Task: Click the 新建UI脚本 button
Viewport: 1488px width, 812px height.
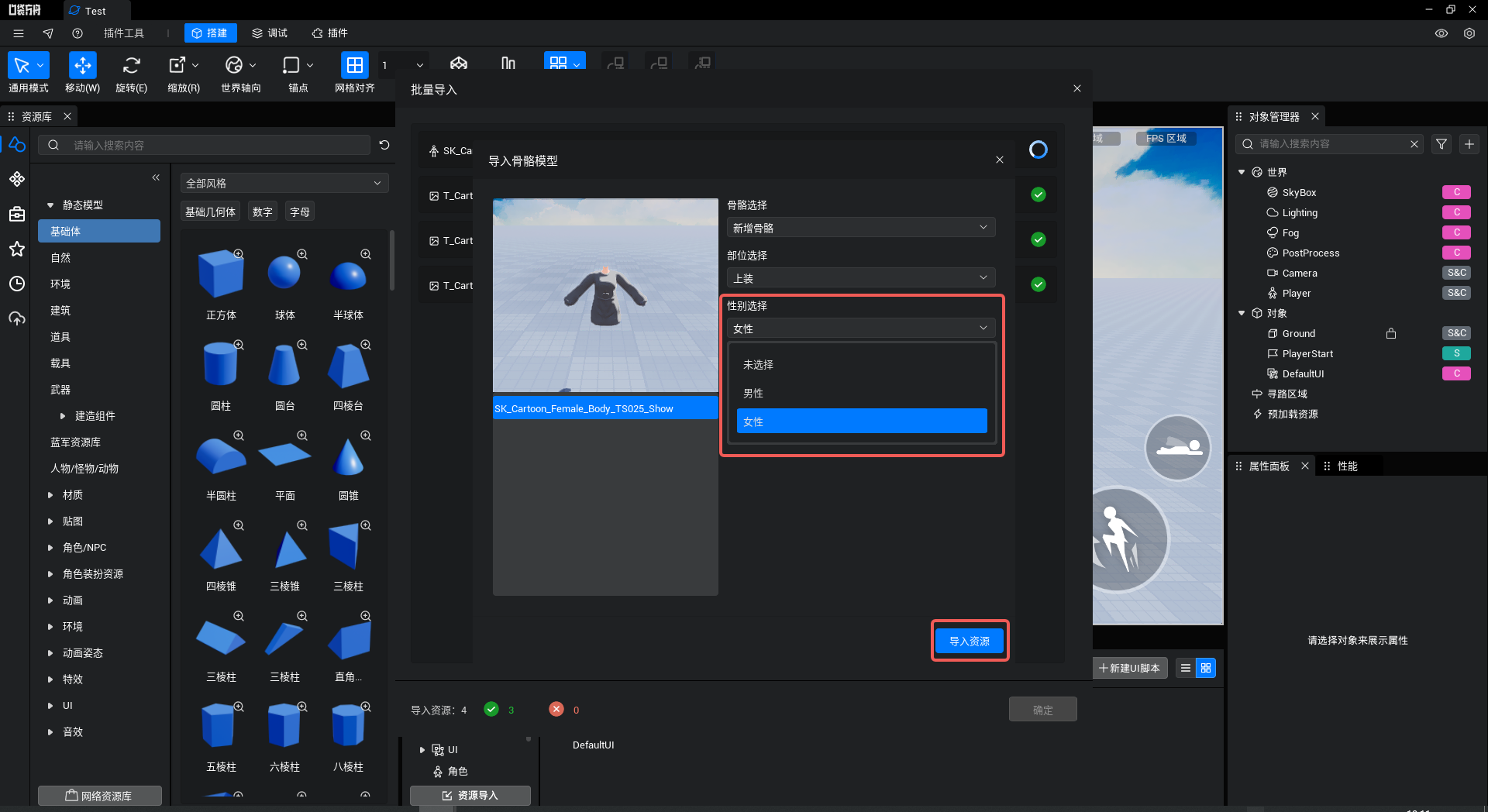Action: pyautogui.click(x=1129, y=668)
